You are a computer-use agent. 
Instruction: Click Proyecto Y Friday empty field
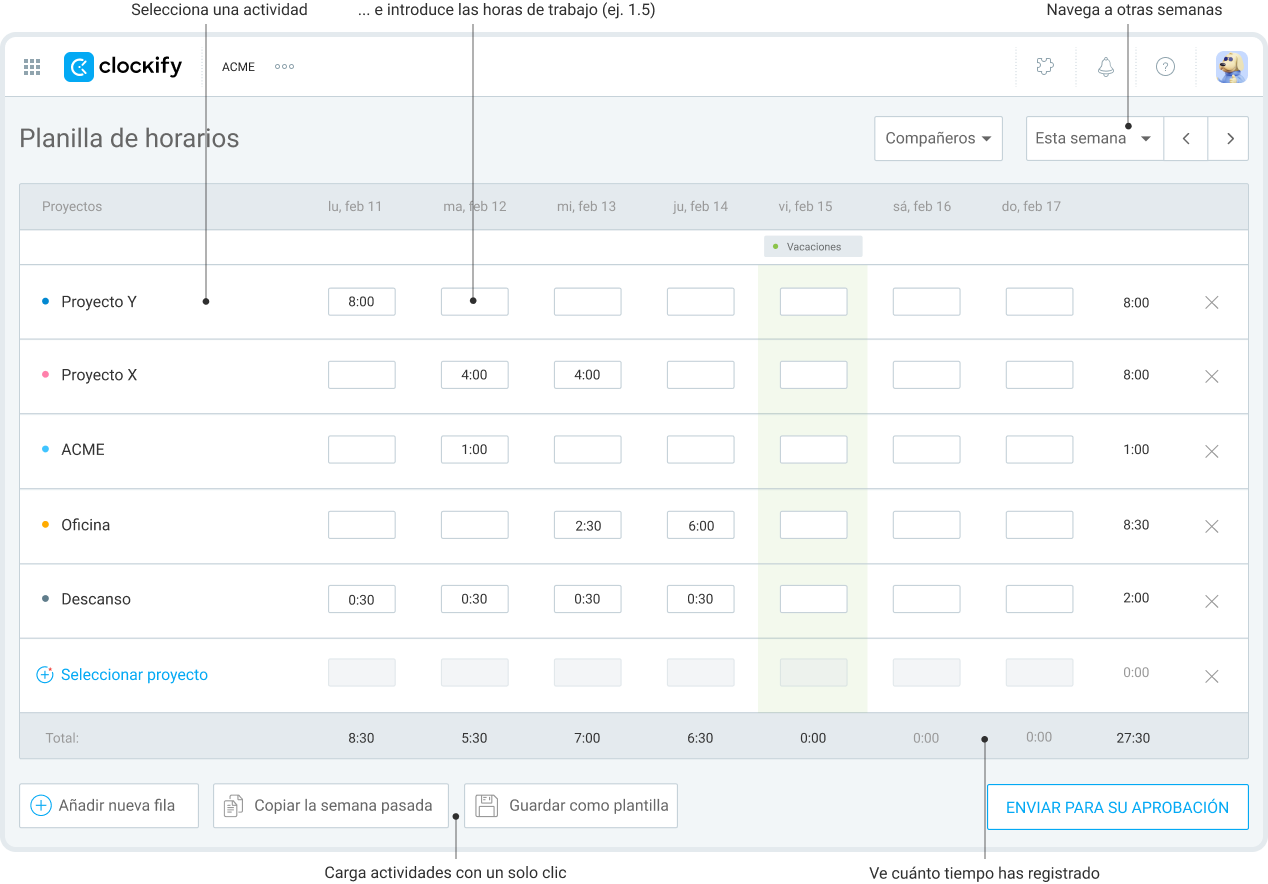813,302
